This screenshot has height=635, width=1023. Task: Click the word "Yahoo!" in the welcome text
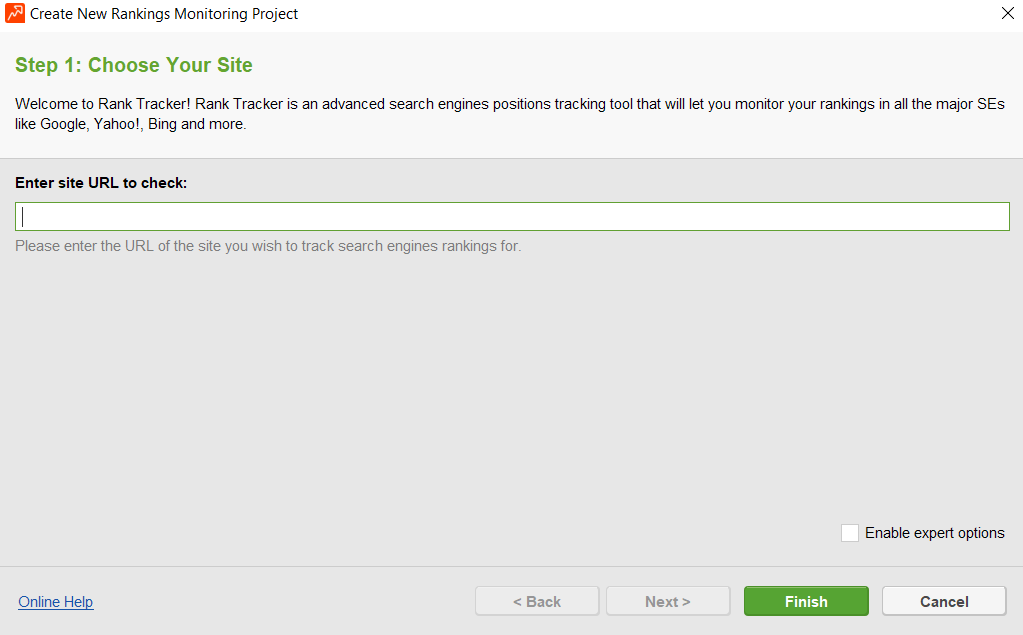pyautogui.click(x=119, y=125)
